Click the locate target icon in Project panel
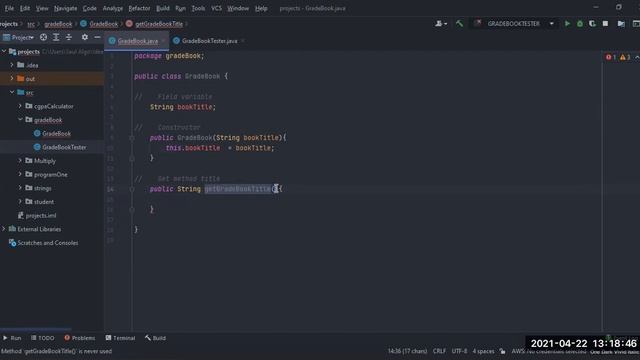The width and height of the screenshot is (640, 360). pyautogui.click(x=43, y=37)
